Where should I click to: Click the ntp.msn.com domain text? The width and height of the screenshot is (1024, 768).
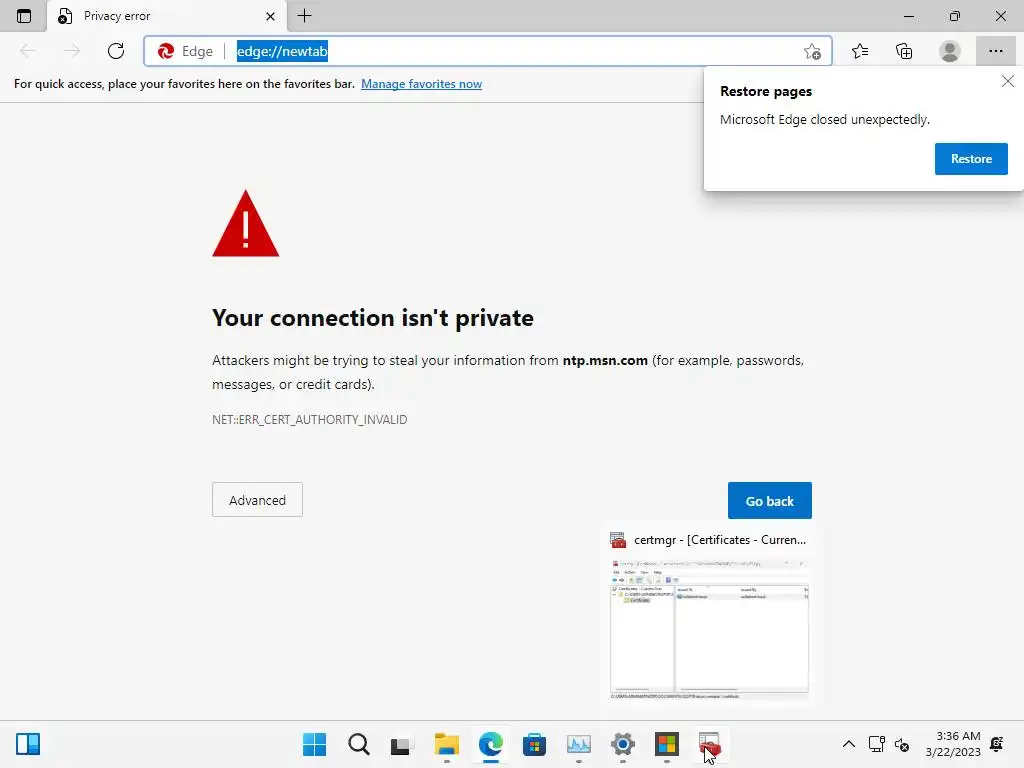(x=605, y=360)
